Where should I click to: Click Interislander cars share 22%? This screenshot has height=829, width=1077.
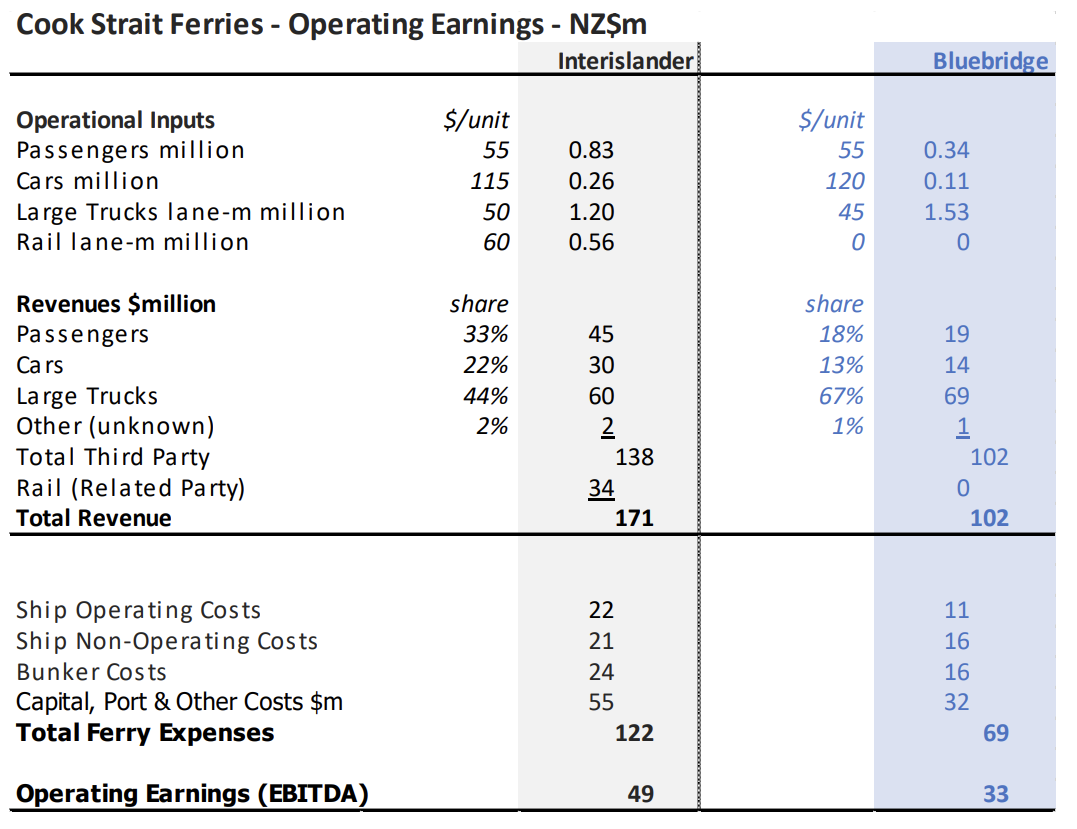(486, 365)
